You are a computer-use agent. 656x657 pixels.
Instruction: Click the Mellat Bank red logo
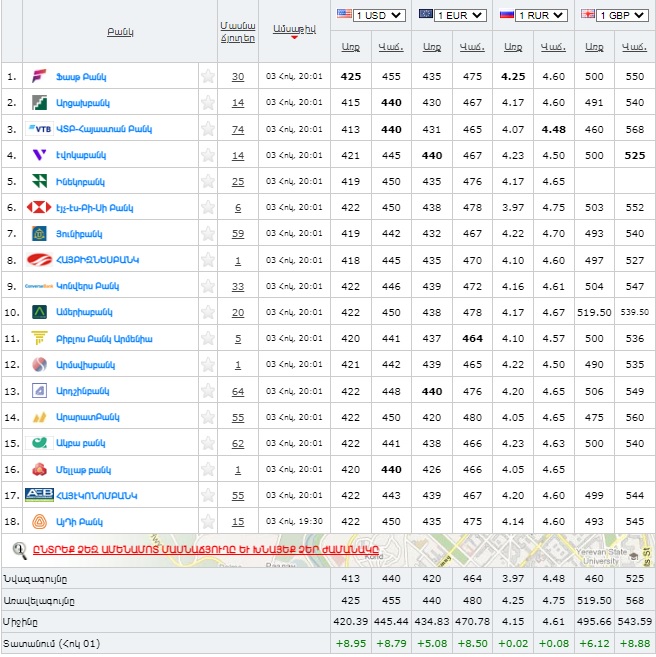(x=40, y=469)
